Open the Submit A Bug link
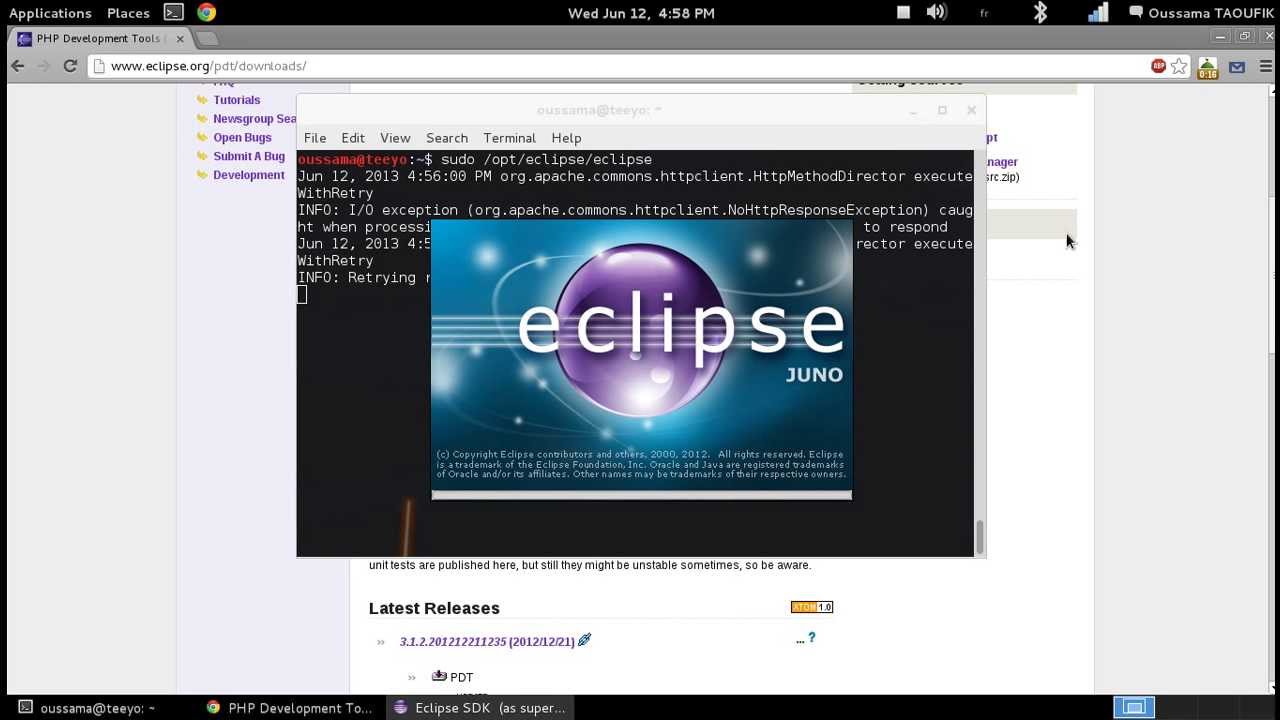The image size is (1280, 720). pyautogui.click(x=249, y=156)
